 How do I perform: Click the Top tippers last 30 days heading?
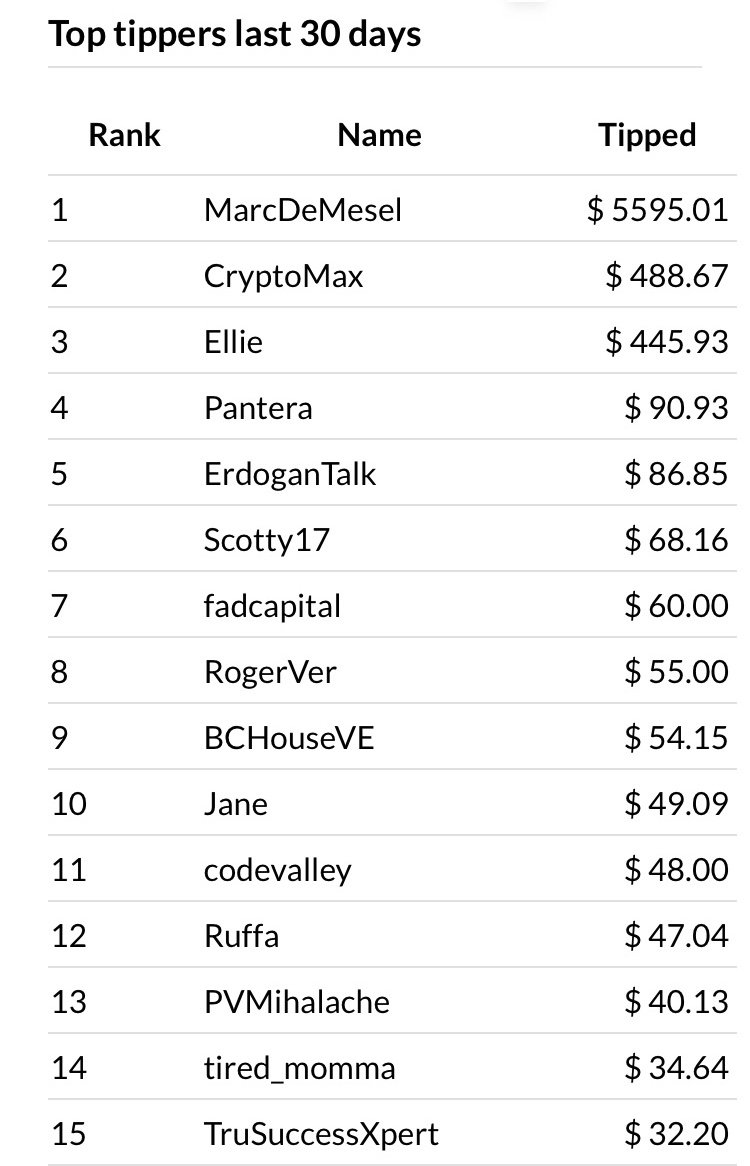tap(235, 34)
